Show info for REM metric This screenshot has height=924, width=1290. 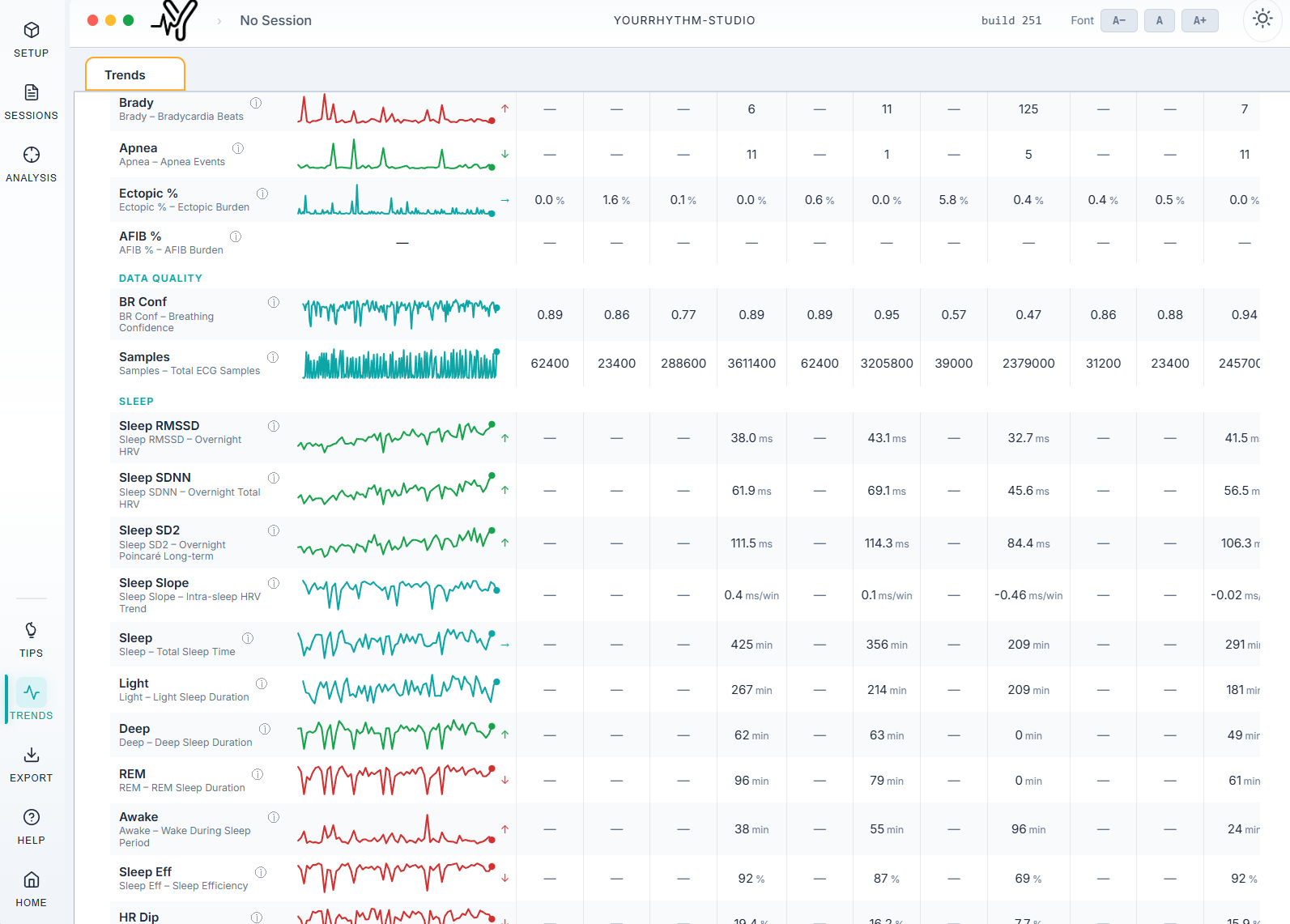tap(258, 774)
